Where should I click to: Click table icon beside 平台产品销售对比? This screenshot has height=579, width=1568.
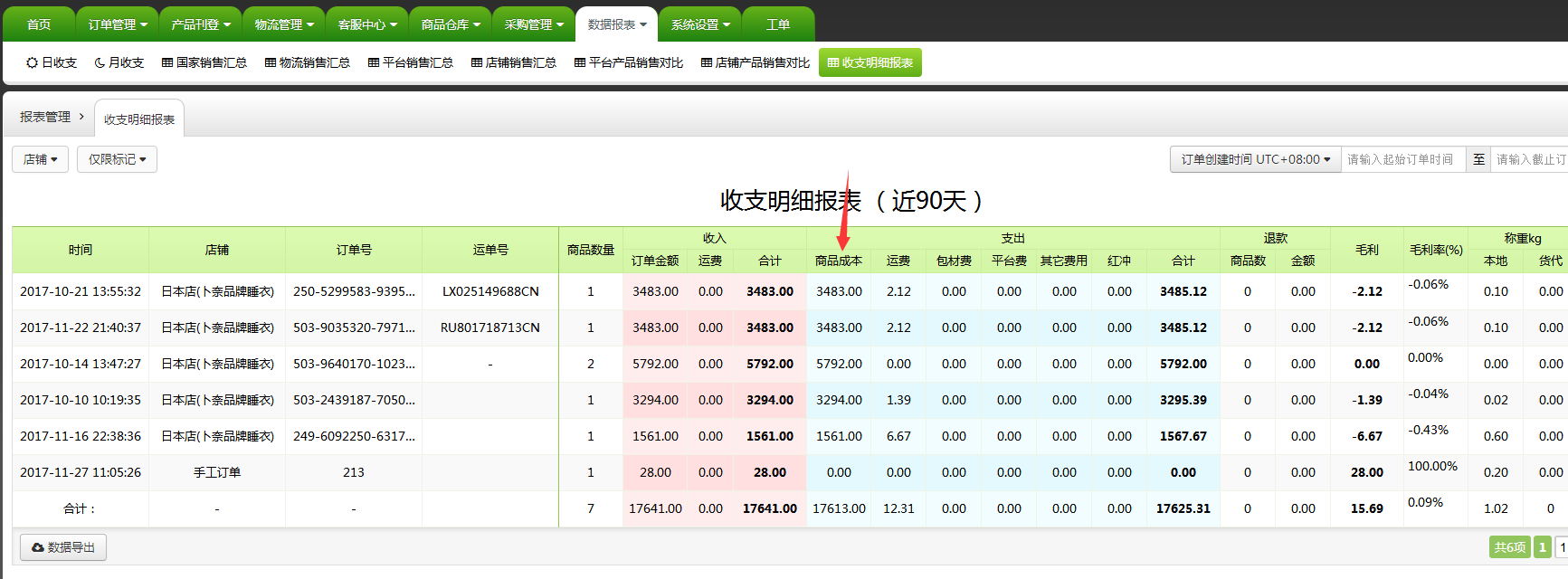[x=580, y=62]
